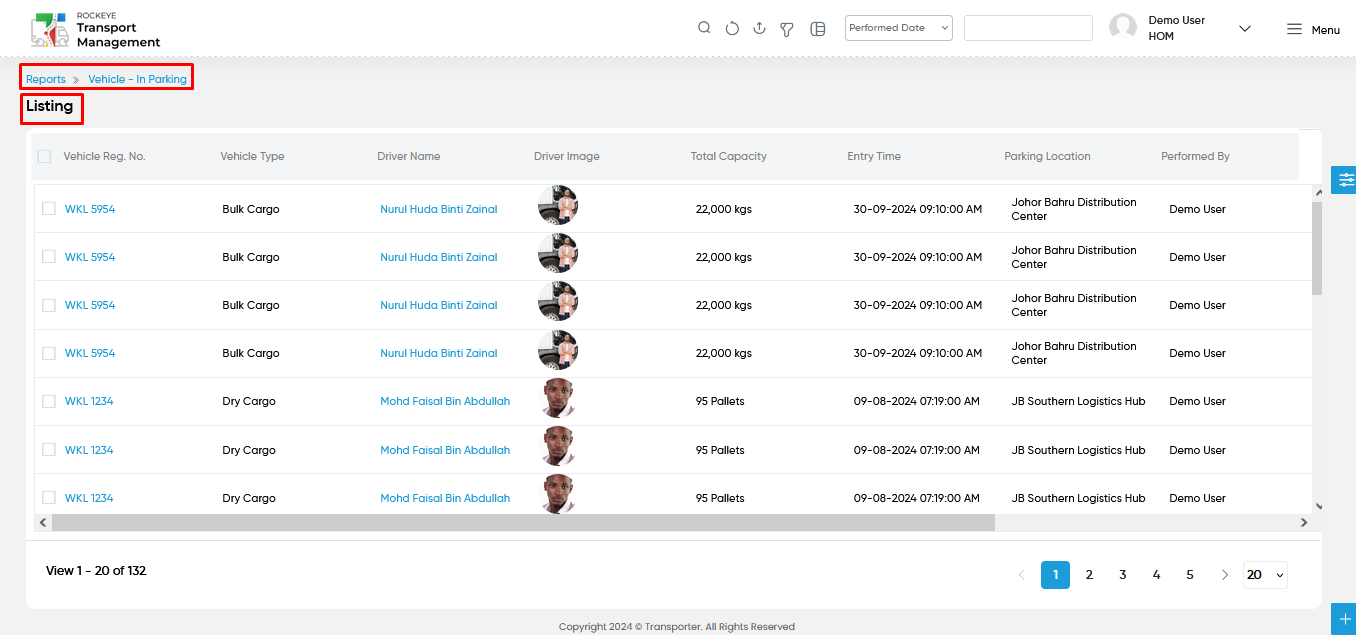Click the View 1 - 20 of 132 text
The width and height of the screenshot is (1356, 635).
[x=96, y=571]
